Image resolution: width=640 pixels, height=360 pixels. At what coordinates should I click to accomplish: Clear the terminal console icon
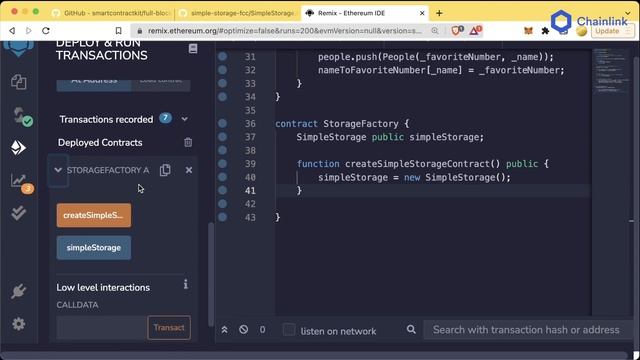coord(244,329)
